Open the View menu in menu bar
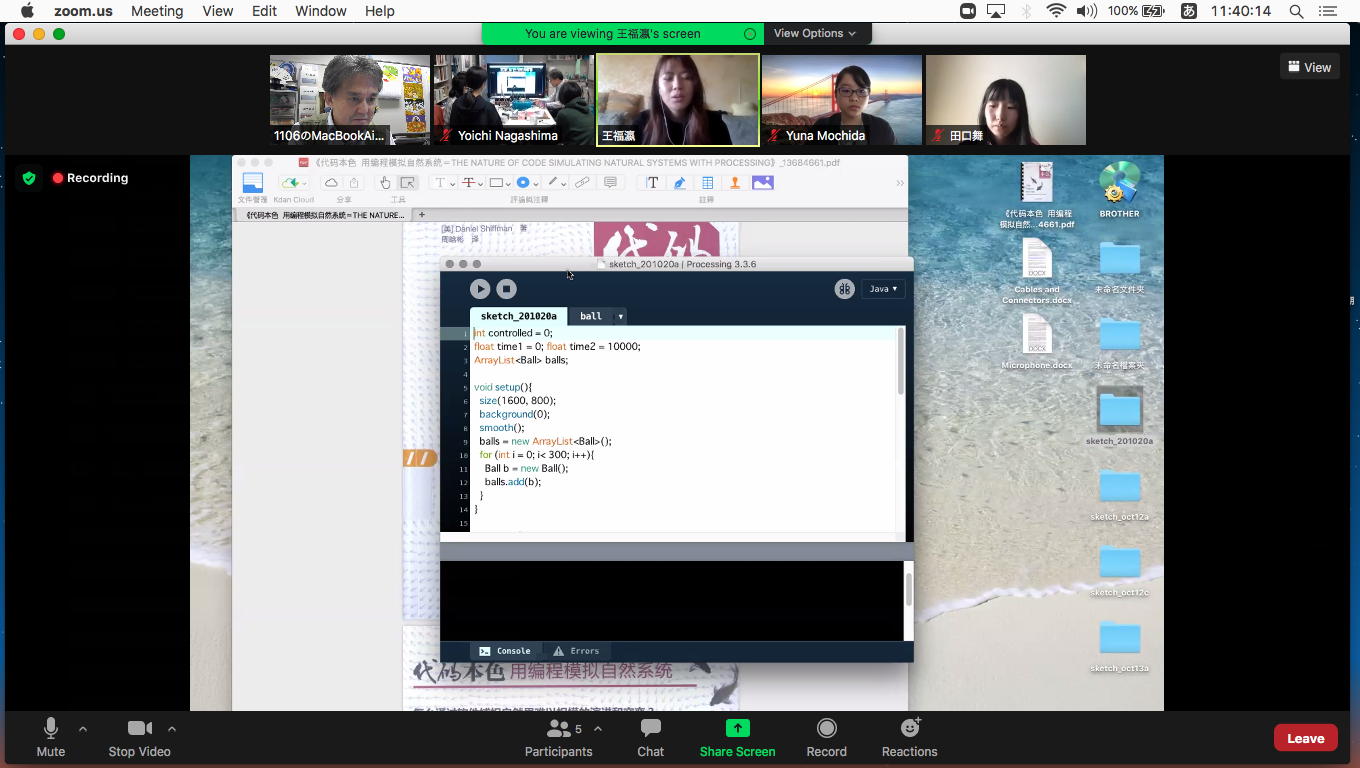Image resolution: width=1360 pixels, height=768 pixels. (x=218, y=11)
